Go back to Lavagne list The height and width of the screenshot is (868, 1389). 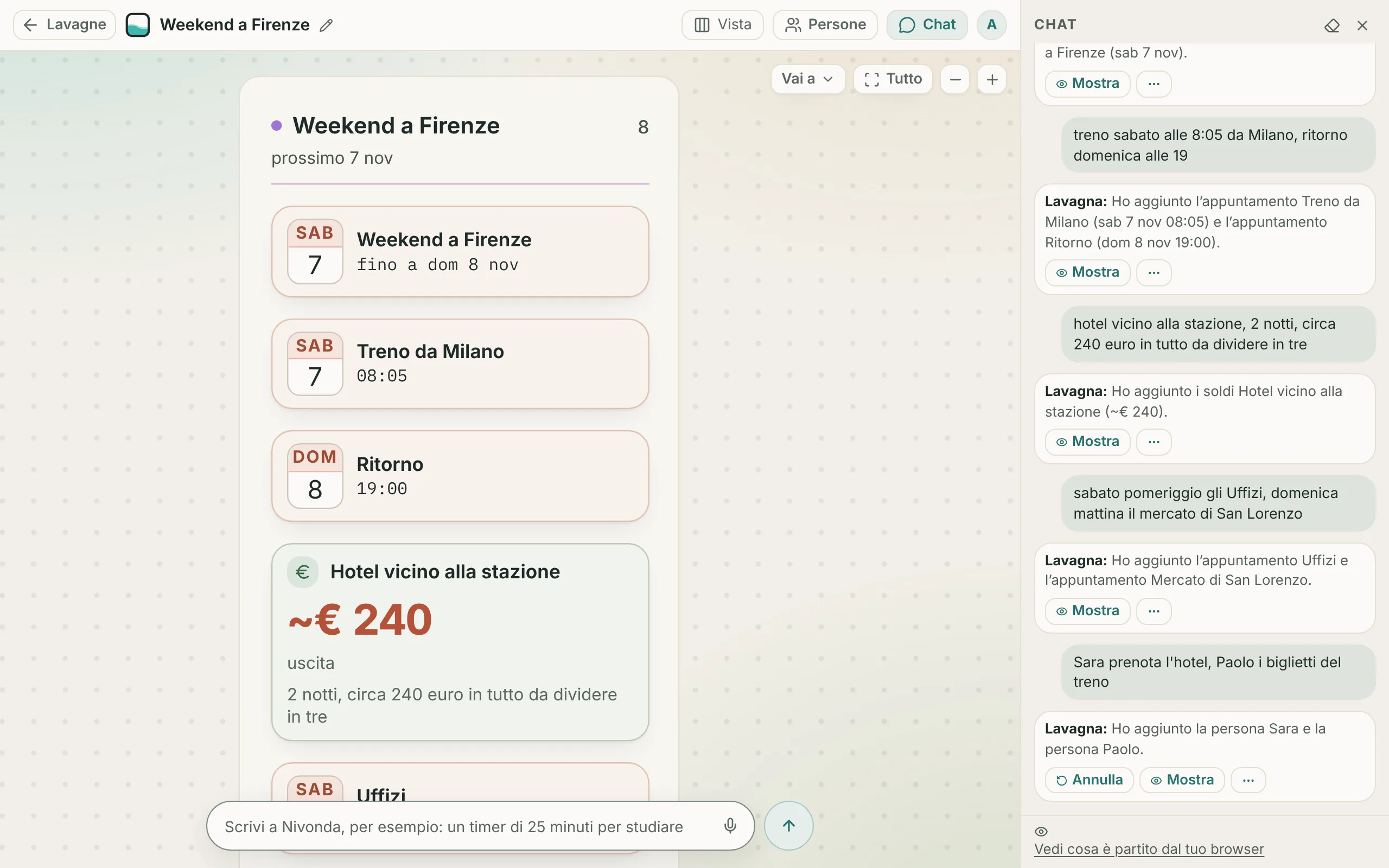tap(64, 25)
